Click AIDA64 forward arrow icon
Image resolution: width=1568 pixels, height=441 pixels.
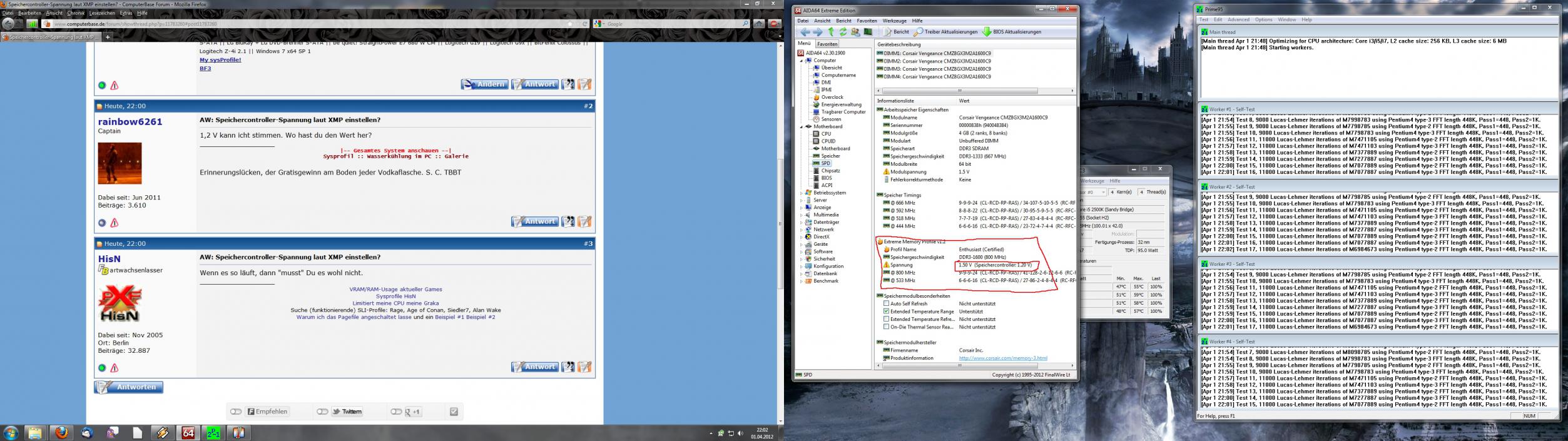click(x=818, y=32)
